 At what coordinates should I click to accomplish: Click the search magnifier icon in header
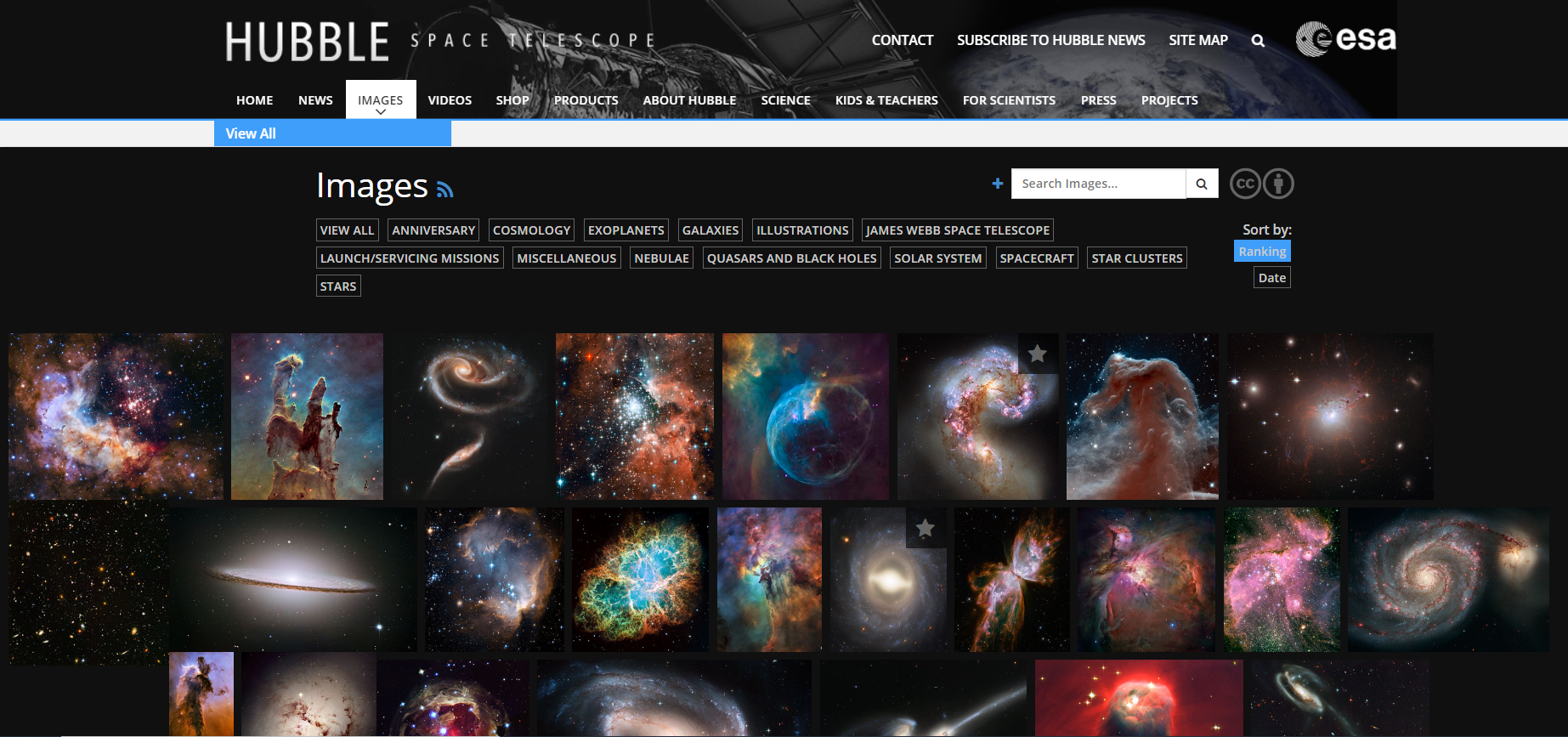click(x=1258, y=40)
